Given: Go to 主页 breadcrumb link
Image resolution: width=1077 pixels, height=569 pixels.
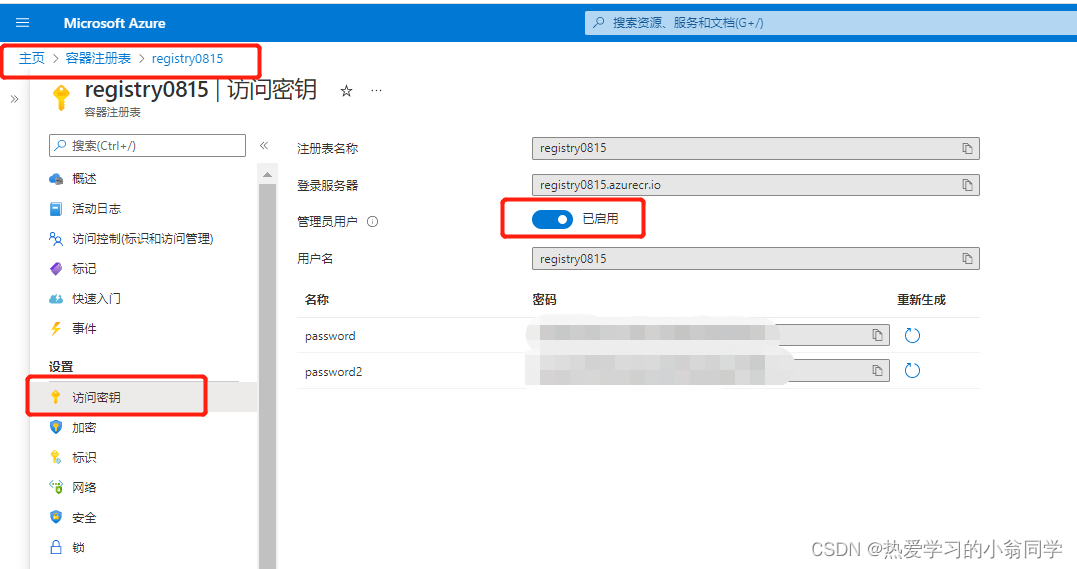Looking at the screenshot, I should click(32, 58).
